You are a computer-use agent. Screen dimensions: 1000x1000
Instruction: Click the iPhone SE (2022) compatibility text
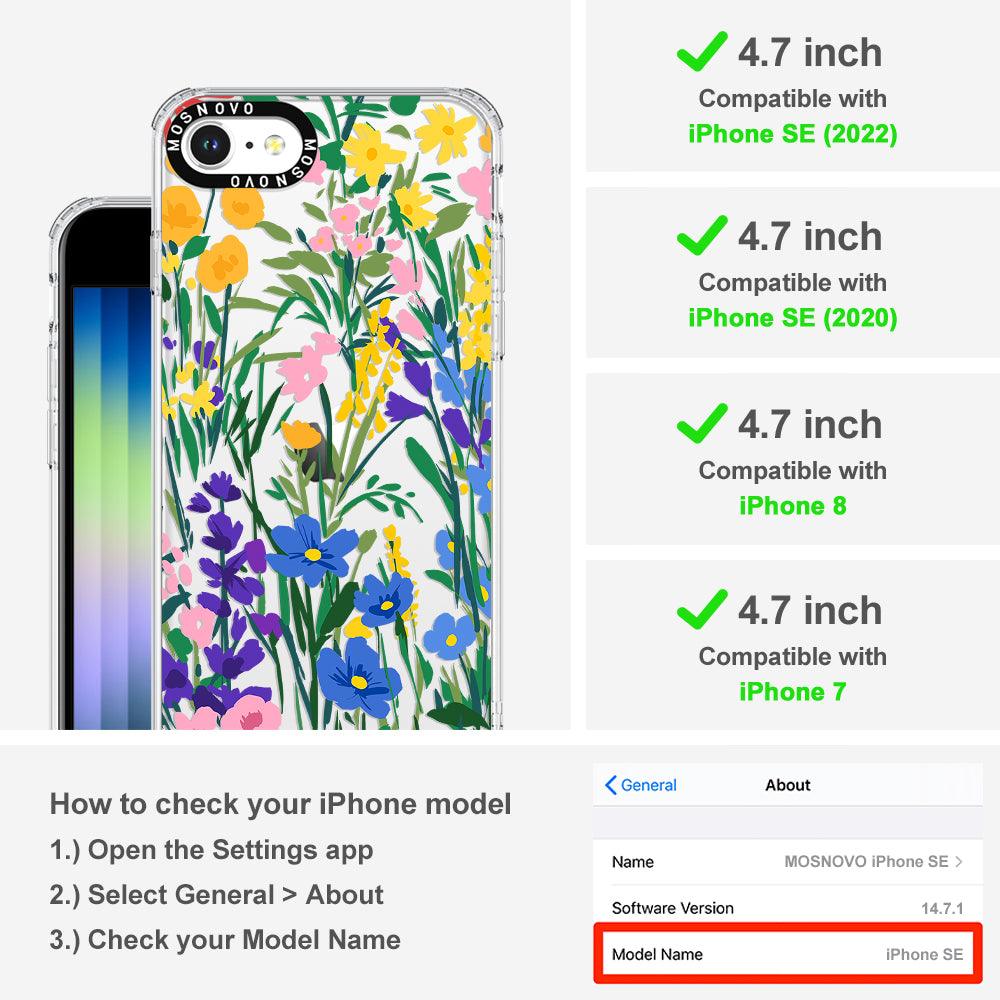click(x=793, y=134)
